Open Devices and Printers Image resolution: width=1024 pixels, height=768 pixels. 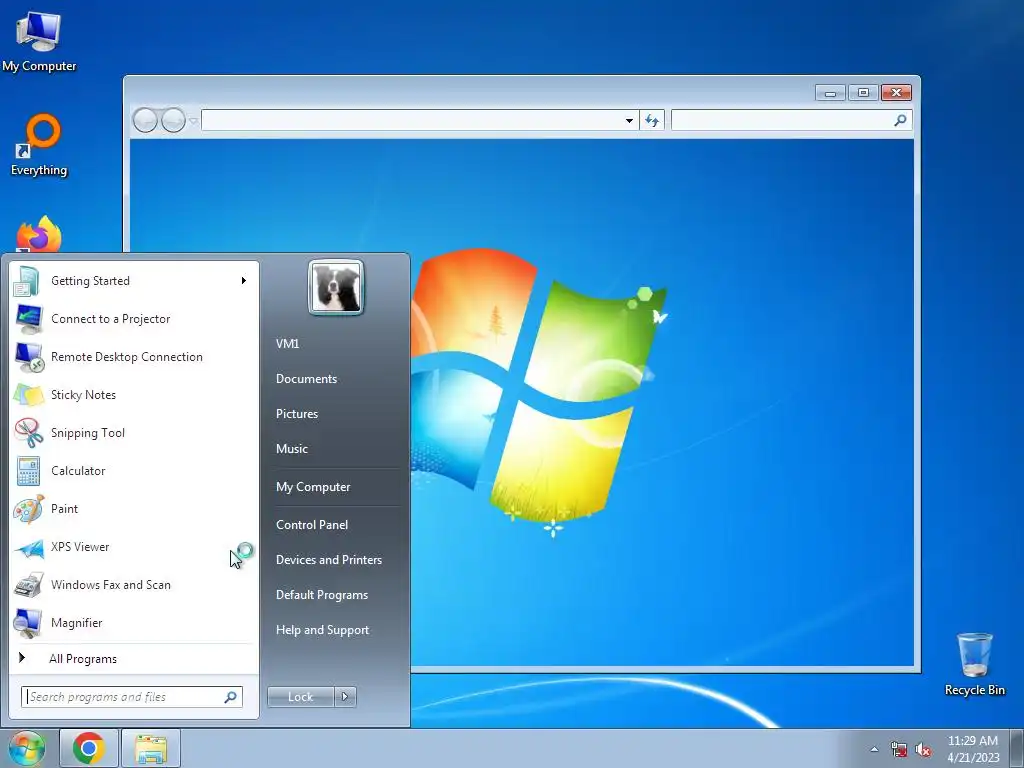(328, 560)
